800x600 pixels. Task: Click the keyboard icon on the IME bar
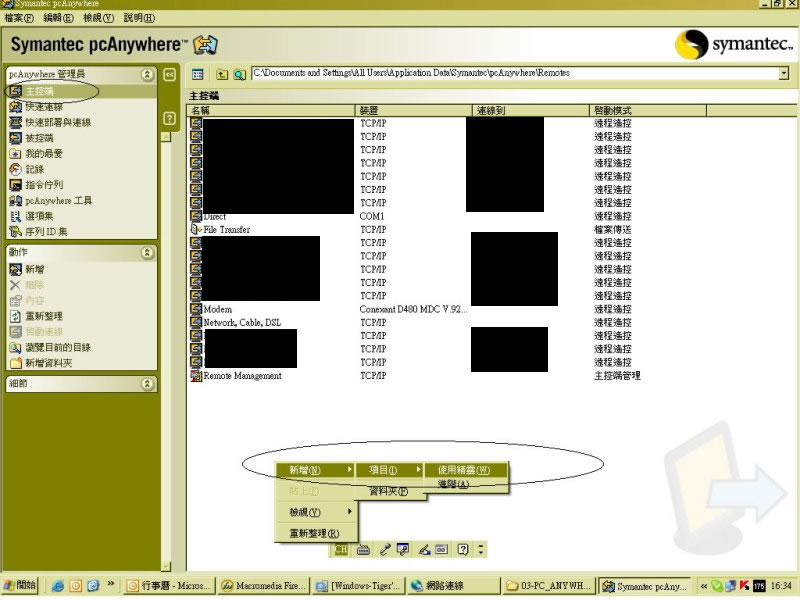[363, 549]
